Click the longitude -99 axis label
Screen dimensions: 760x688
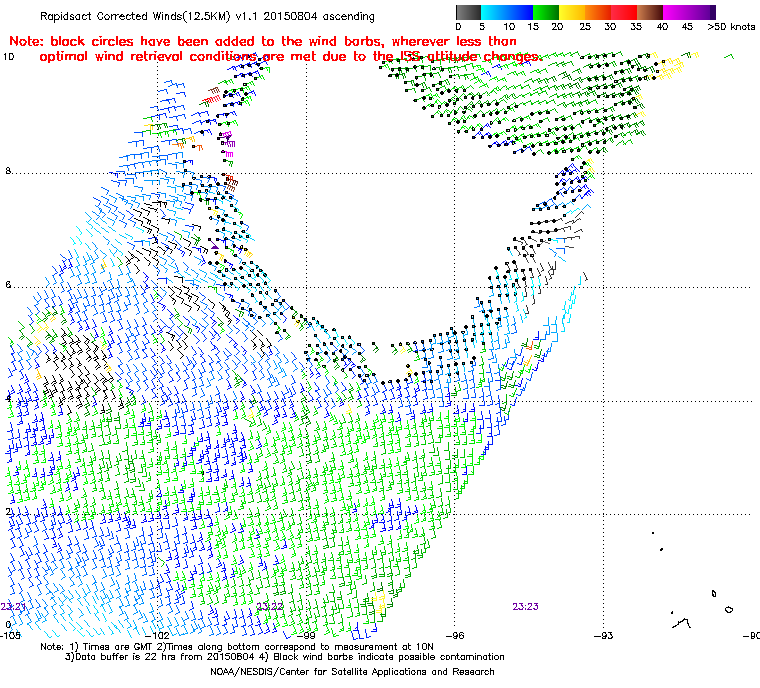(306, 635)
